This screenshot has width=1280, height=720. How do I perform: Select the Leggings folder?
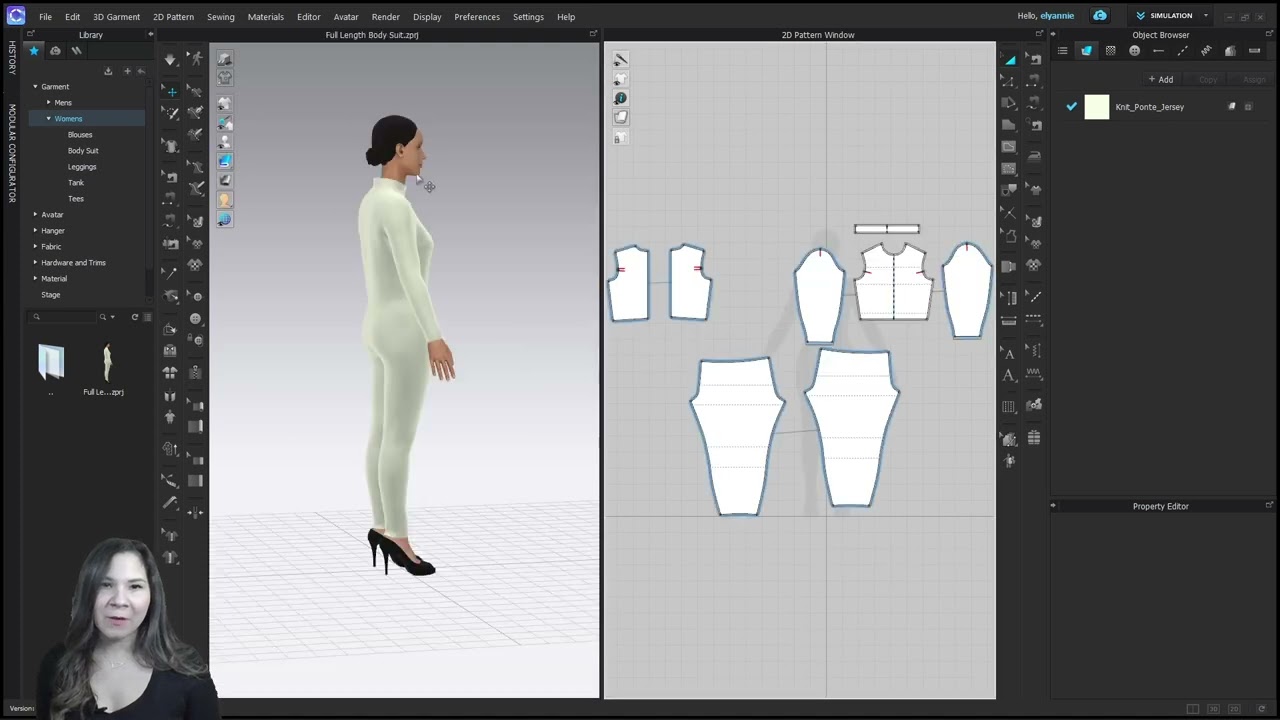[x=82, y=167]
